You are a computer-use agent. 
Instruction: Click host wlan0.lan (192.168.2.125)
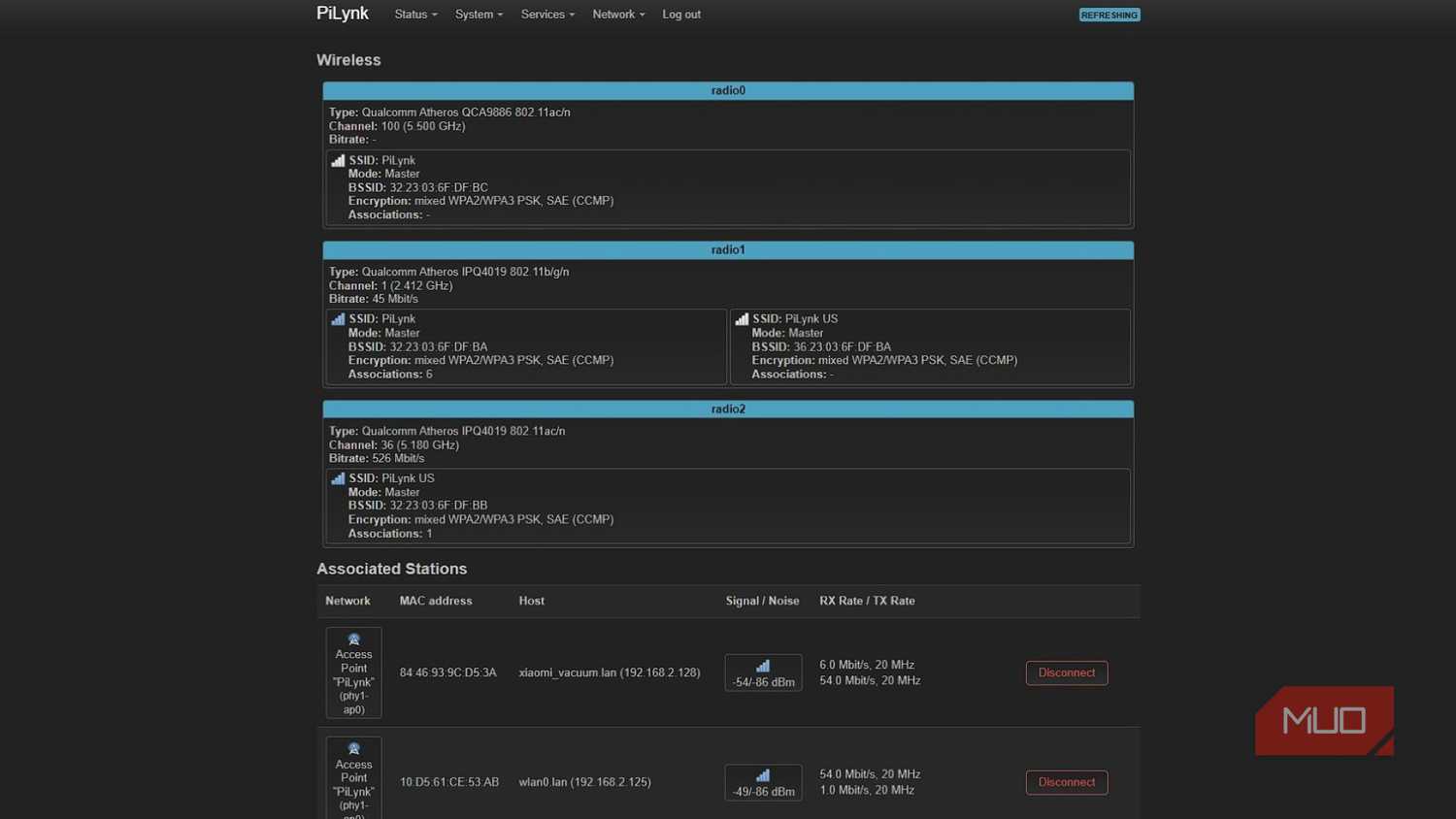click(x=584, y=782)
